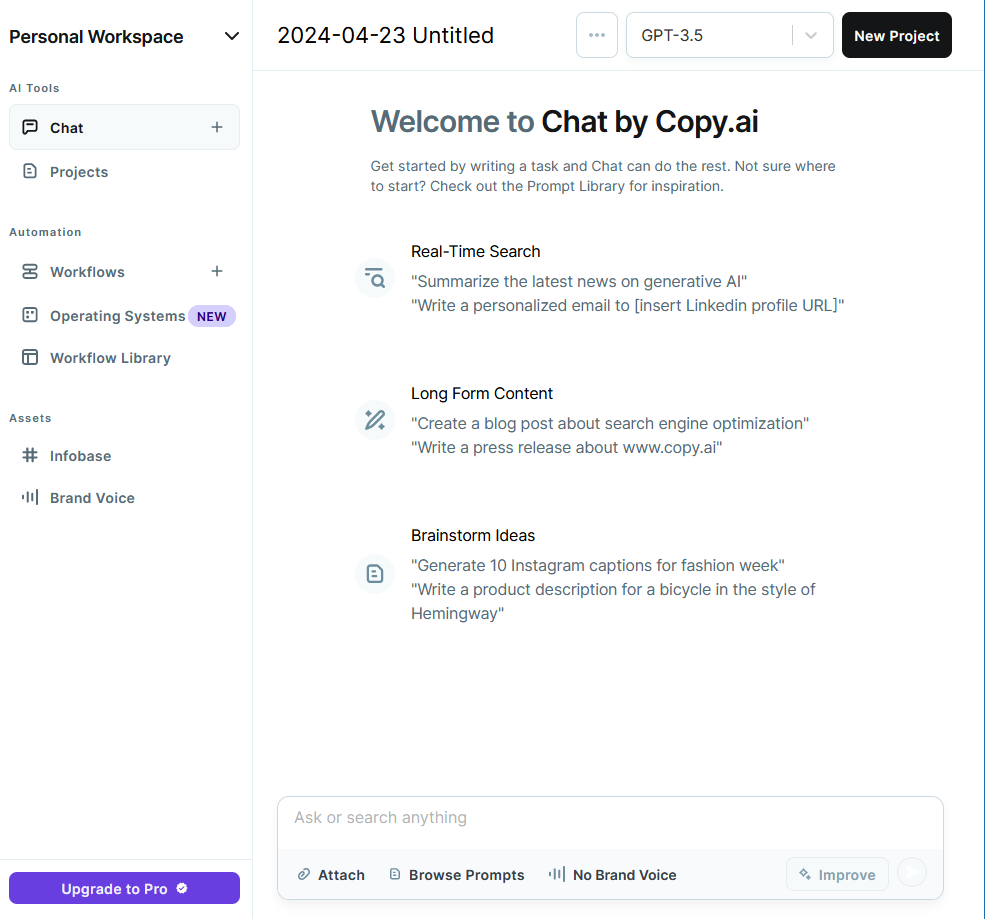Open the Projects section

(78, 171)
